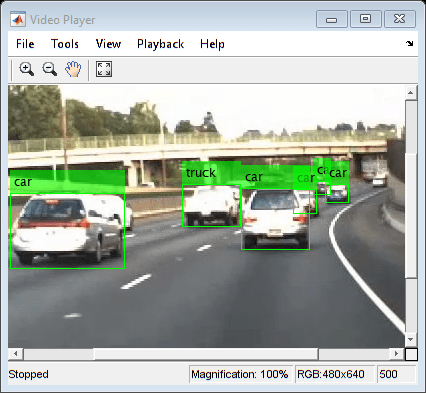This screenshot has height=393, width=426.
Task: Click the vertical scrollbar up arrow
Action: [x=411, y=92]
